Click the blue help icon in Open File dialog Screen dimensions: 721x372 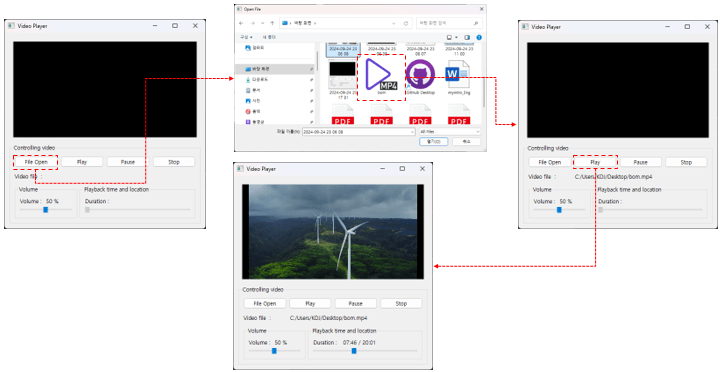[479, 37]
